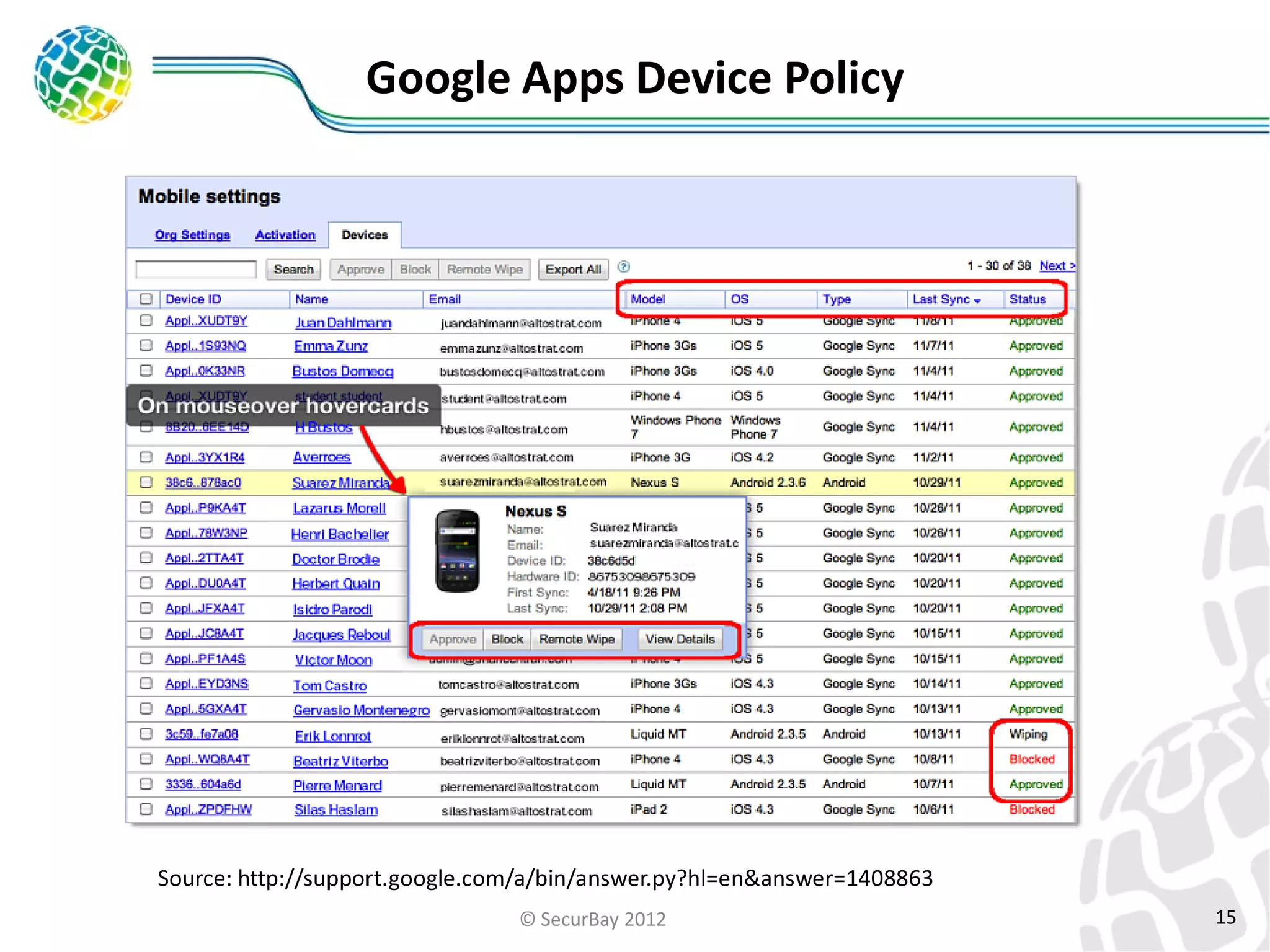This screenshot has width=1270, height=952.
Task: Click Block in the Nexus S hovercard
Action: click(507, 639)
